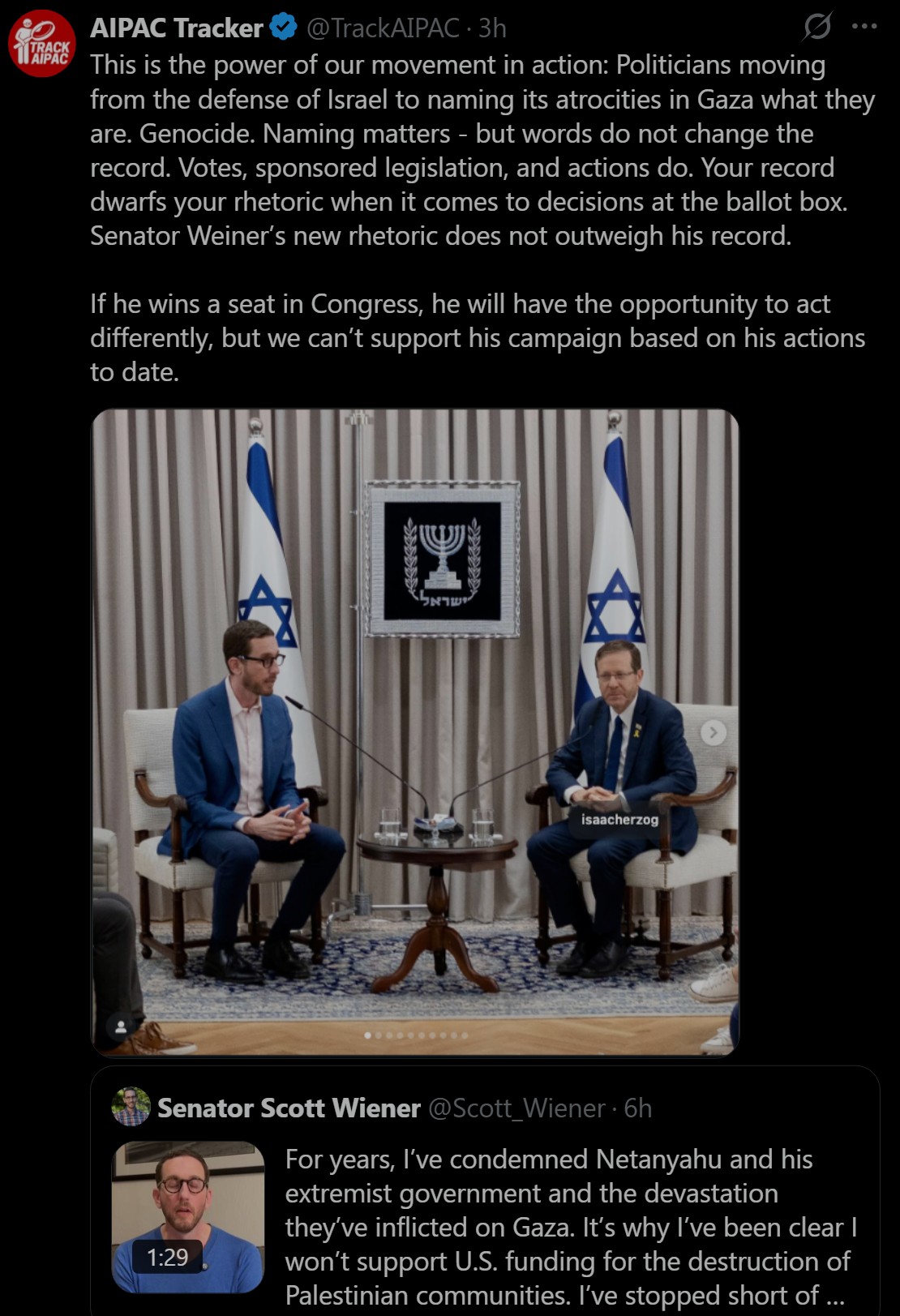Click Senator Scott Wiener quoted name
This screenshot has height=1316, width=900.
click(289, 1108)
